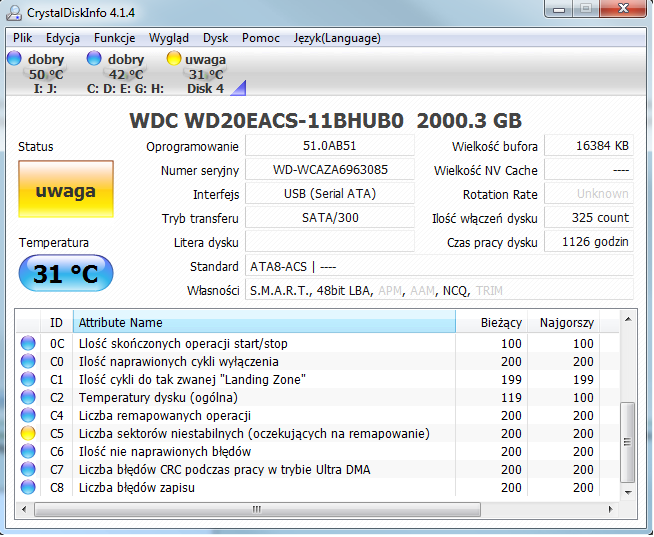Viewport: 654px width, 537px height.
Task: Click the horizontal scrollbar thumb
Action: tap(257, 509)
